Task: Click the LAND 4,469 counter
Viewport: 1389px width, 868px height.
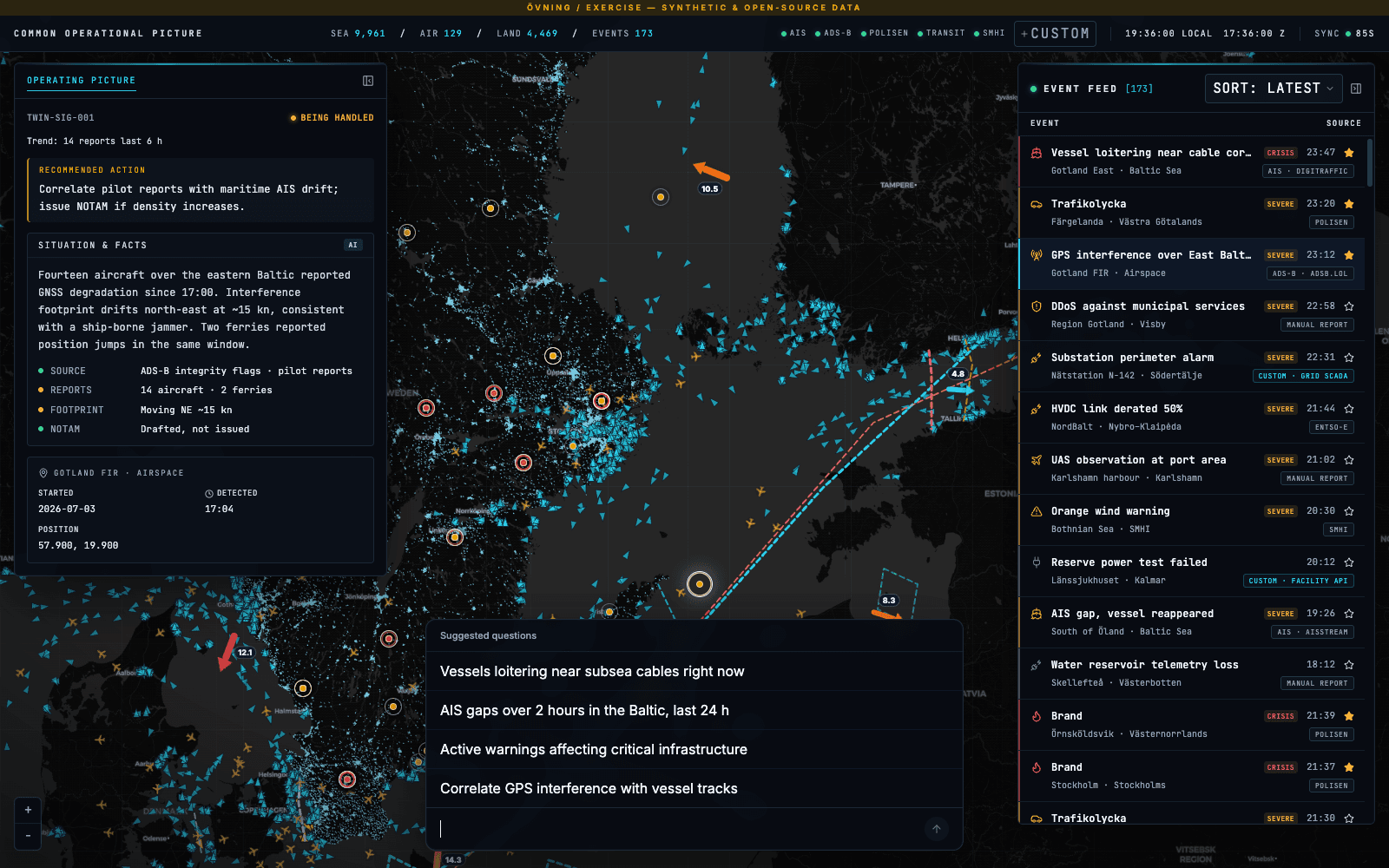Action: tap(527, 34)
